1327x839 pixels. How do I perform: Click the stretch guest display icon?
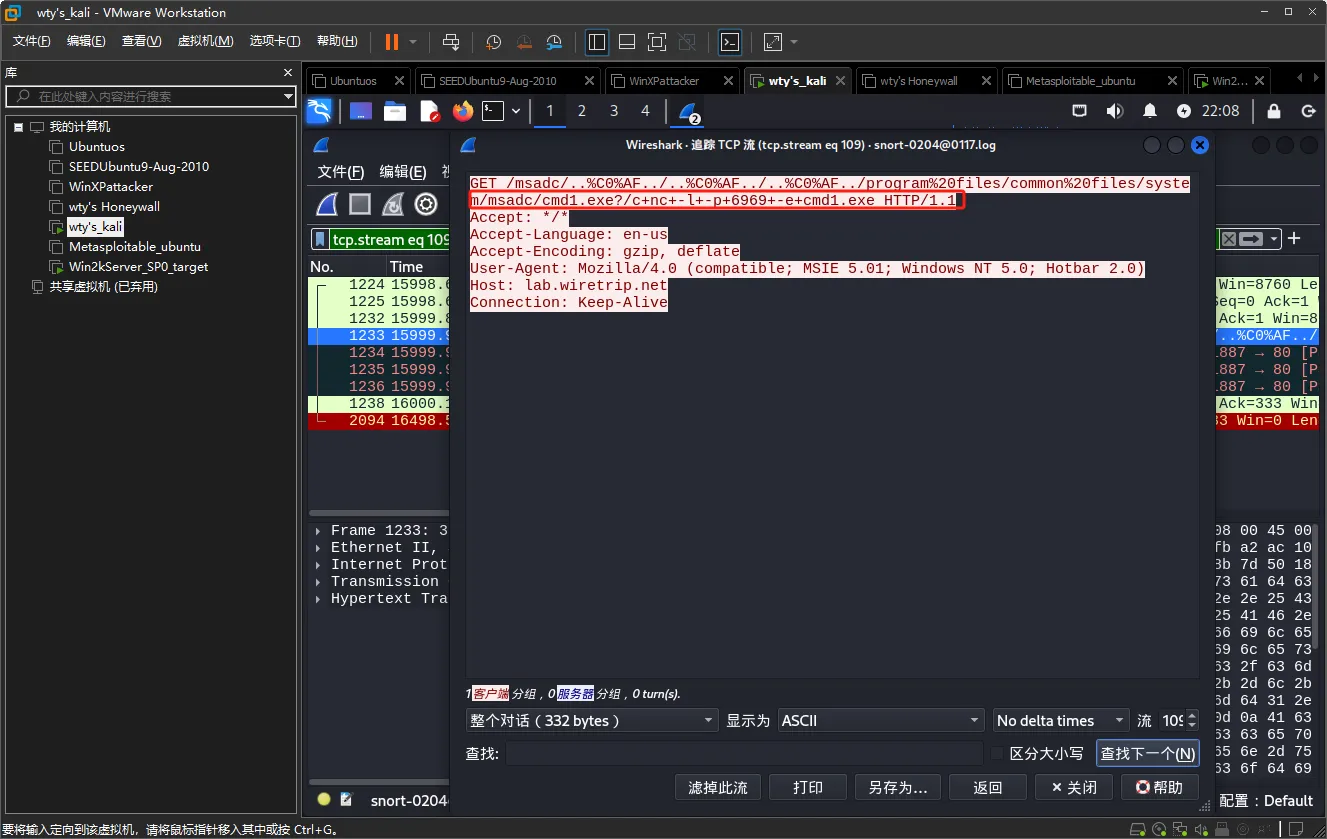point(773,42)
